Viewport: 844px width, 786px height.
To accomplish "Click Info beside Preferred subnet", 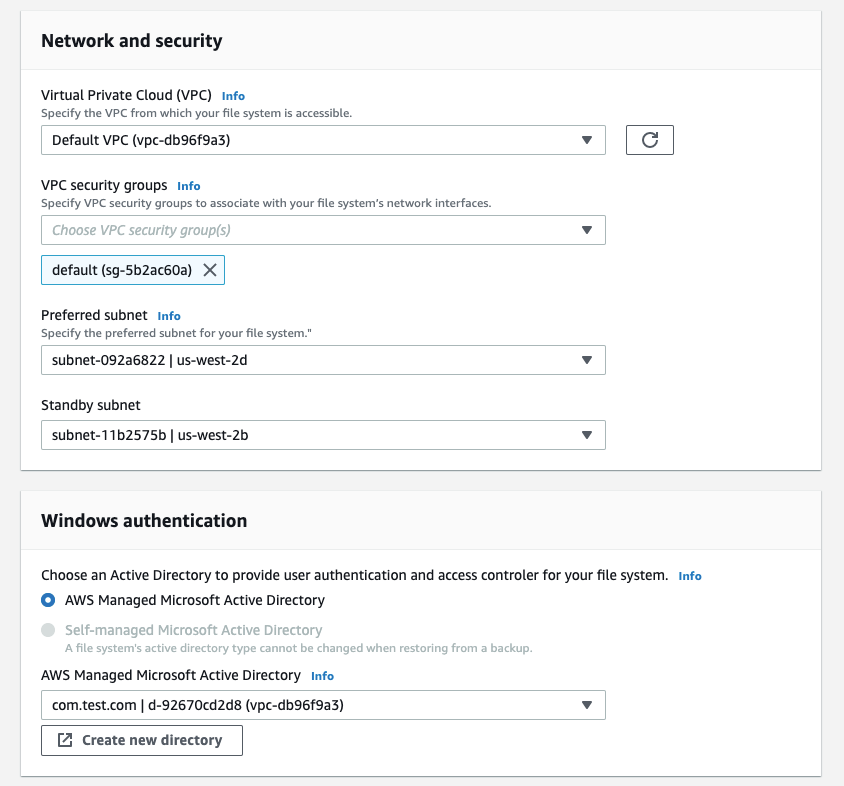I will tap(169, 315).
